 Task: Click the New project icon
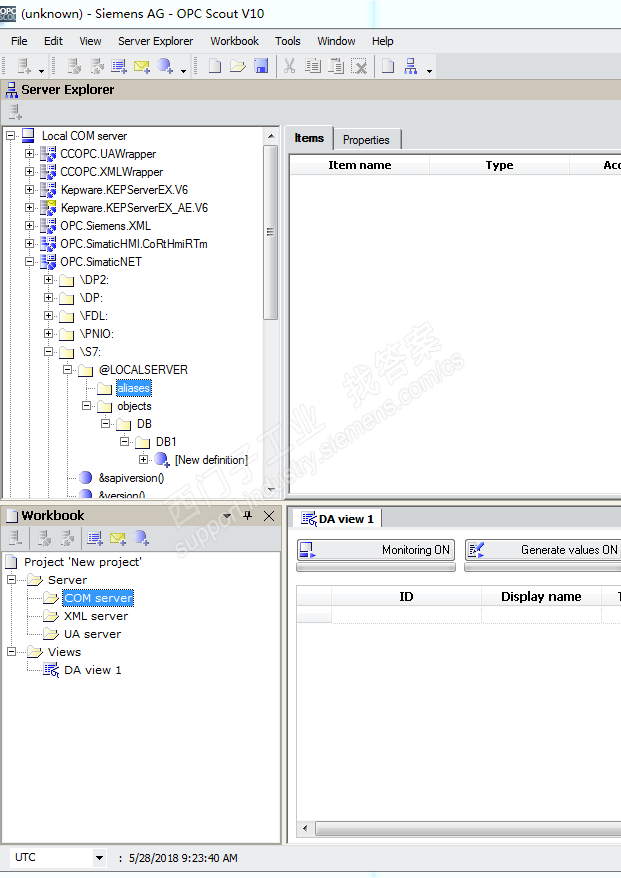[x=214, y=66]
